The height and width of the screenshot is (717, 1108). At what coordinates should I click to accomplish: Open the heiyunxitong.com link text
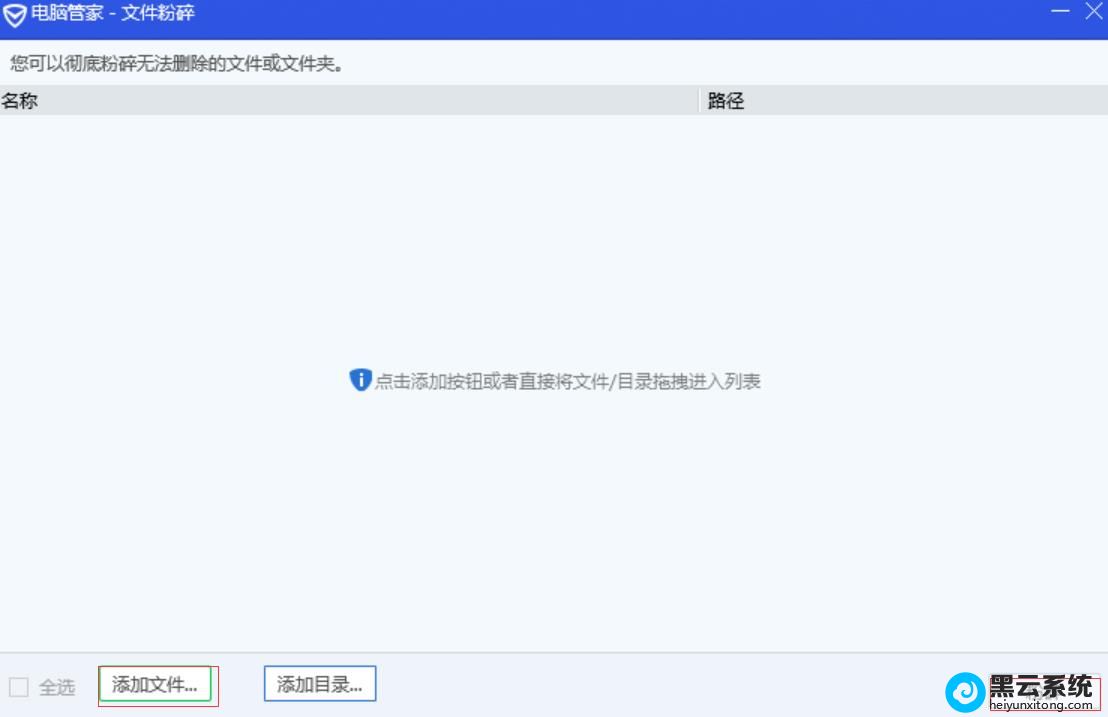click(x=1041, y=705)
